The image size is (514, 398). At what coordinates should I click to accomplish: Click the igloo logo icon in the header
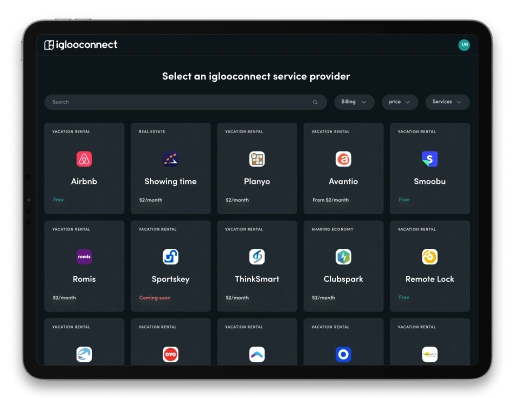click(x=49, y=45)
